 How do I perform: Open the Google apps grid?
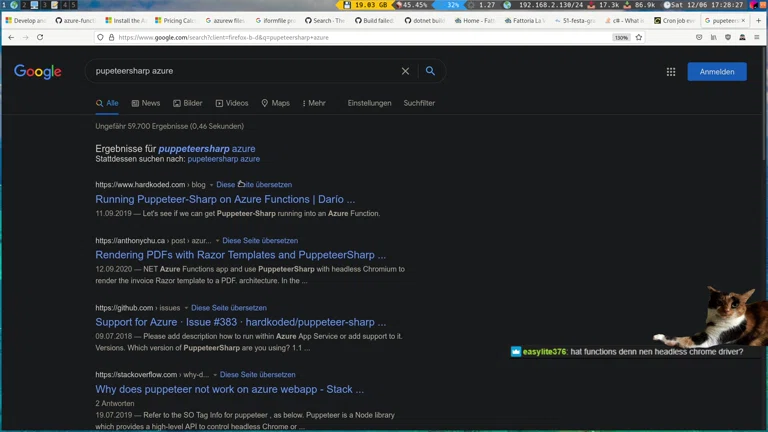(x=671, y=72)
